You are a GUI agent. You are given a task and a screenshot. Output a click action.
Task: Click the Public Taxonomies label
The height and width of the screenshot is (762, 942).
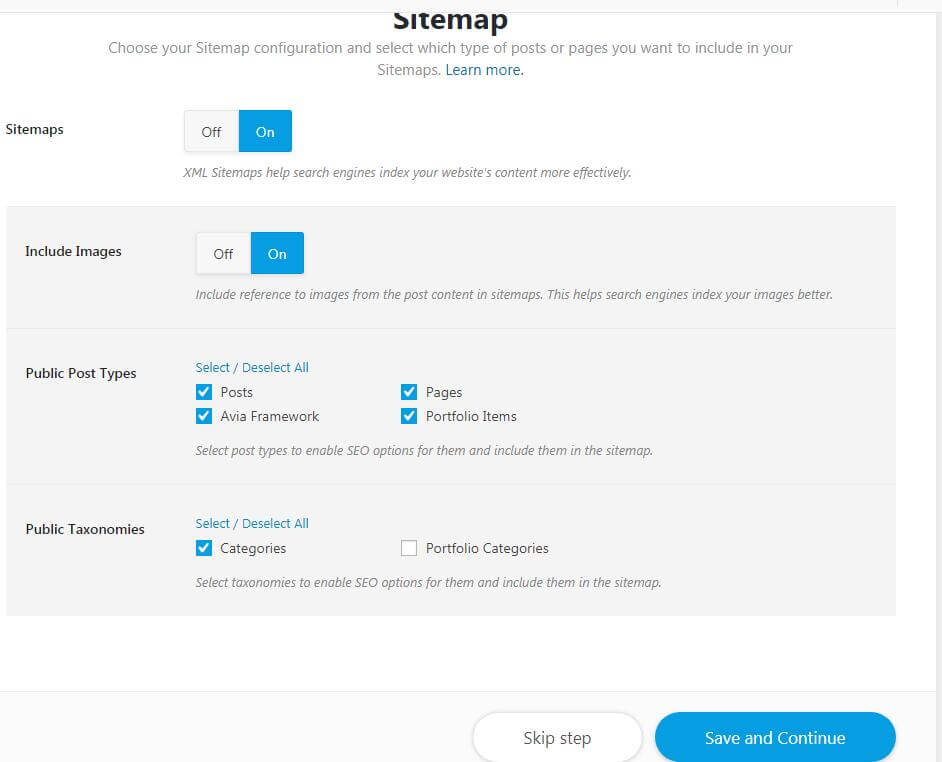click(85, 529)
